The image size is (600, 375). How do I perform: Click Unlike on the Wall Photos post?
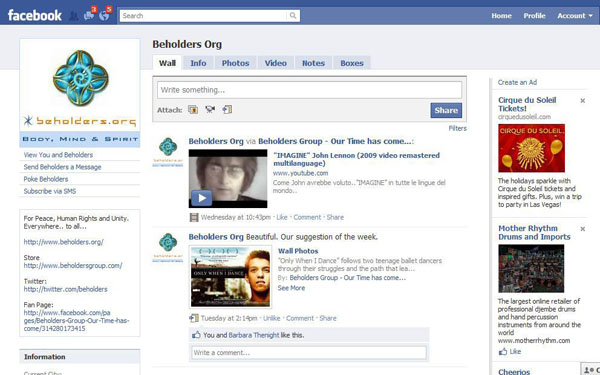(x=272, y=318)
